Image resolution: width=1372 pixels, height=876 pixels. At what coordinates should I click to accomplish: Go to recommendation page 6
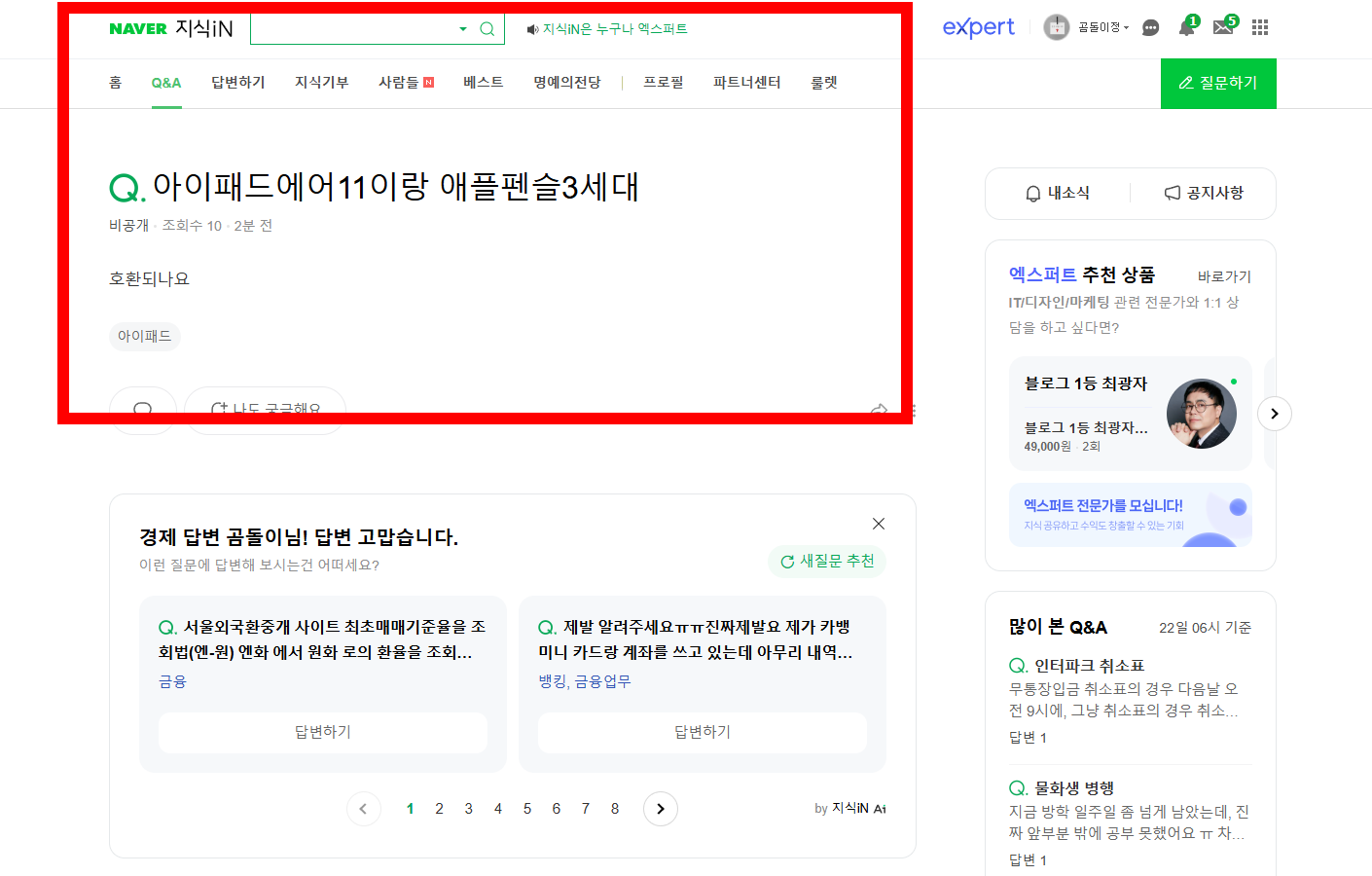[557, 809]
